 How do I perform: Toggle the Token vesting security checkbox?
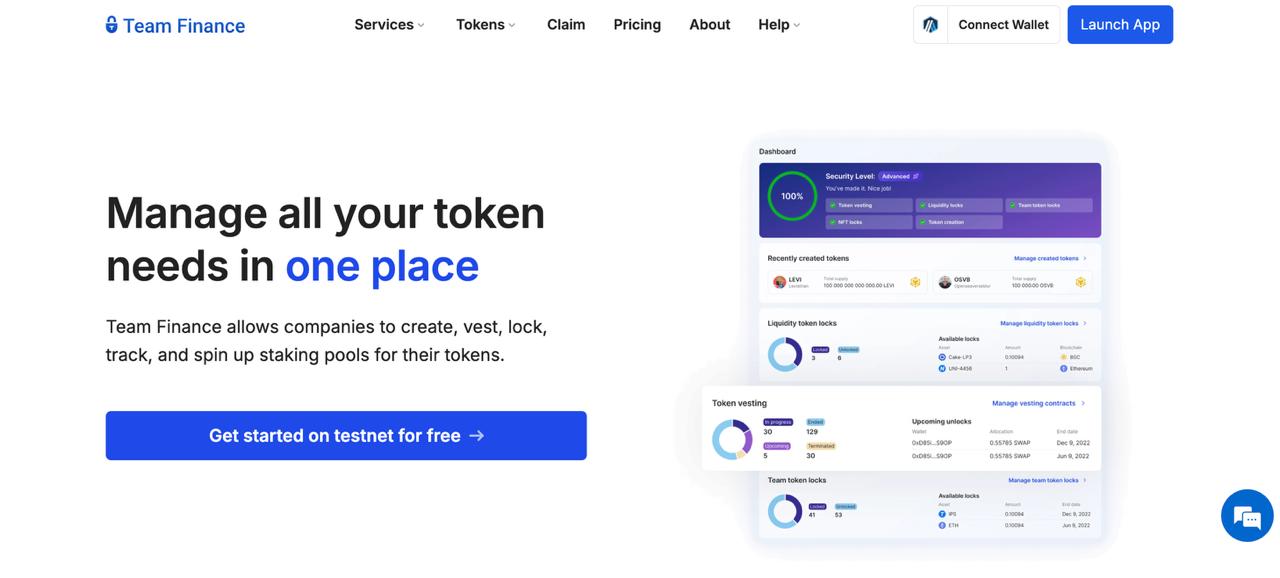(831, 205)
